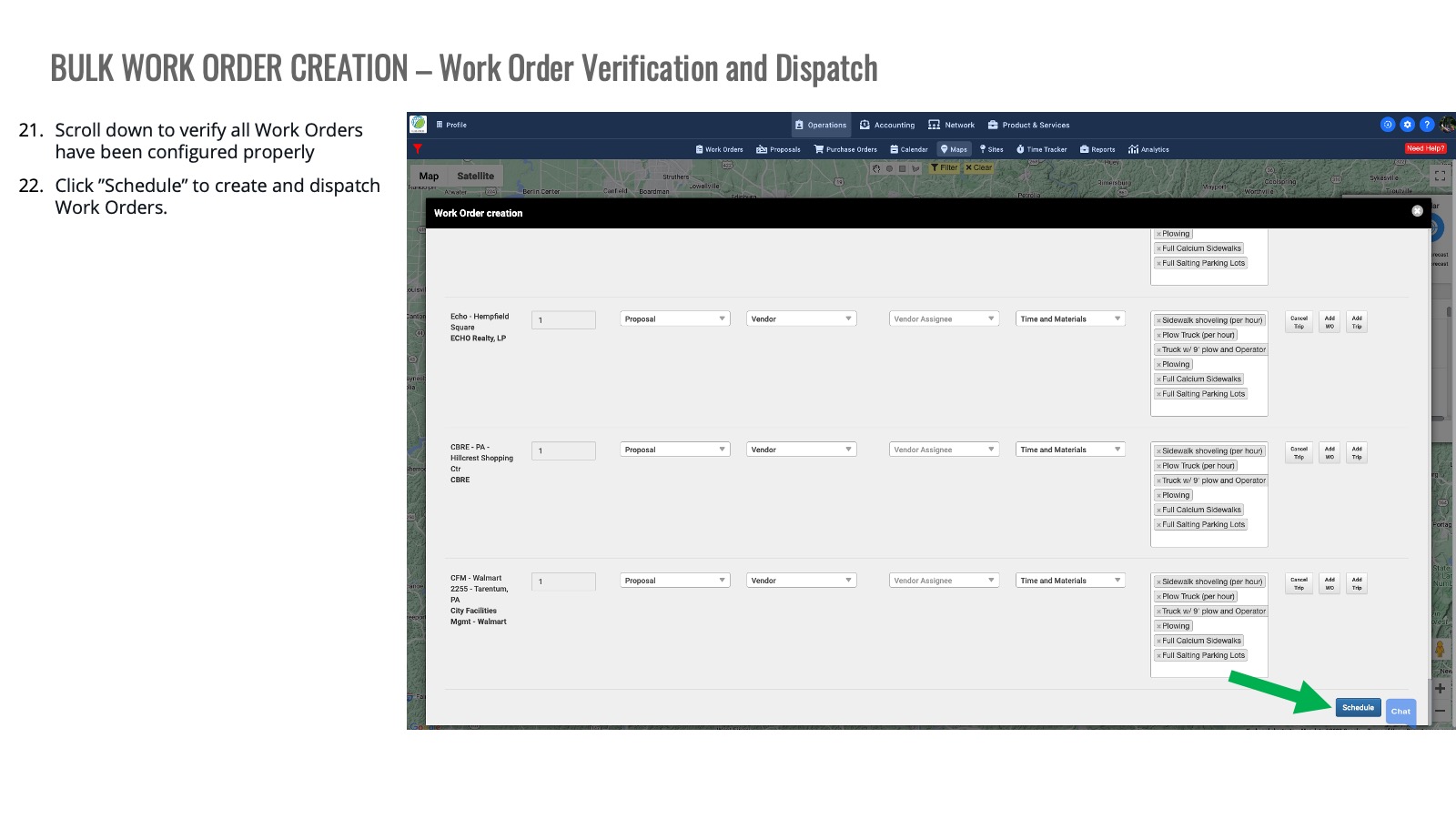Open Proposals in the sub-navigation bar

coord(778,149)
